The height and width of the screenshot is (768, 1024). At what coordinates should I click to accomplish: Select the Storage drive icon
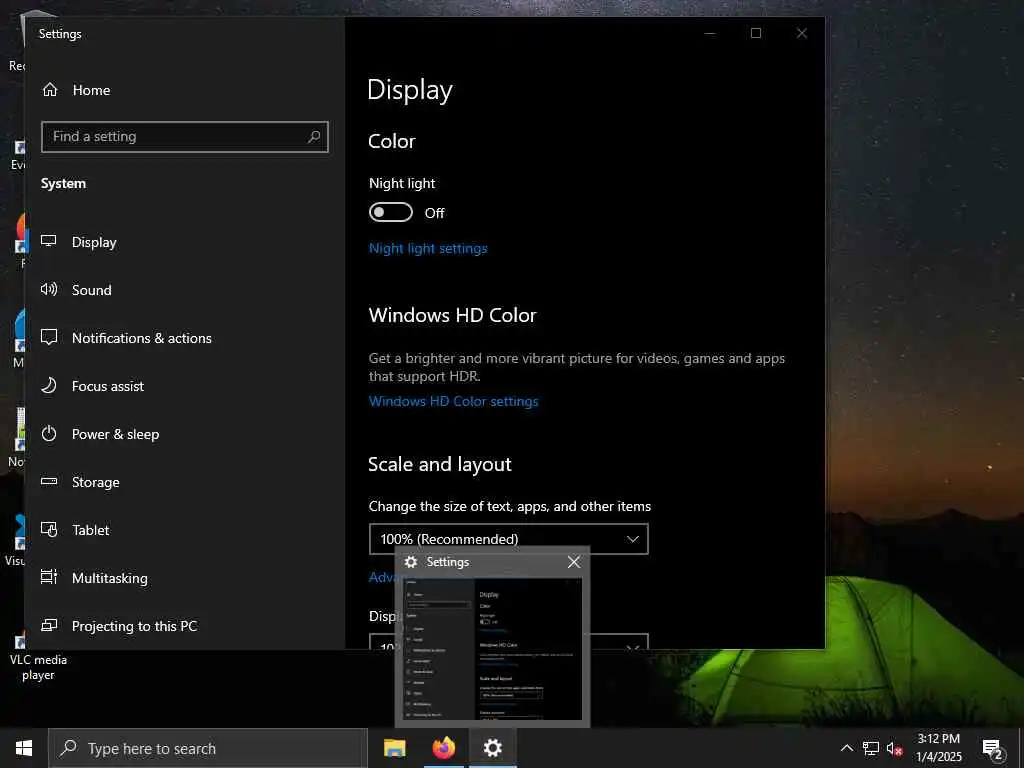point(49,481)
